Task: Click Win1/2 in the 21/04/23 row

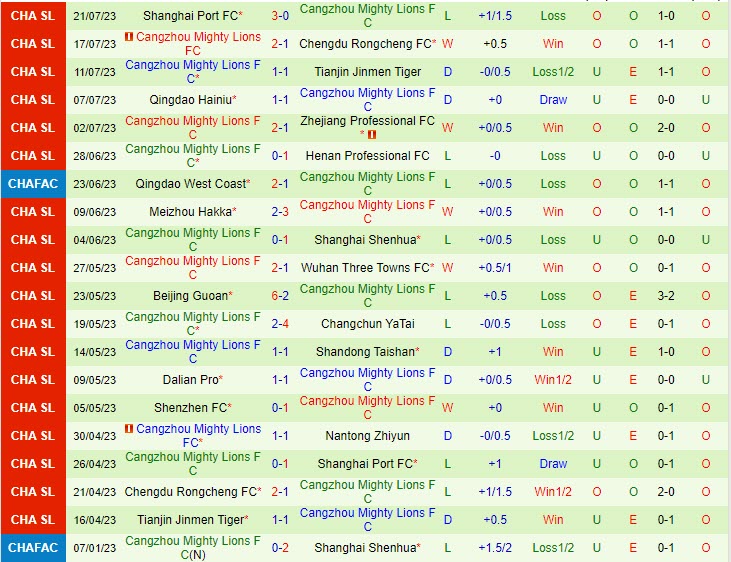Action: tap(553, 492)
